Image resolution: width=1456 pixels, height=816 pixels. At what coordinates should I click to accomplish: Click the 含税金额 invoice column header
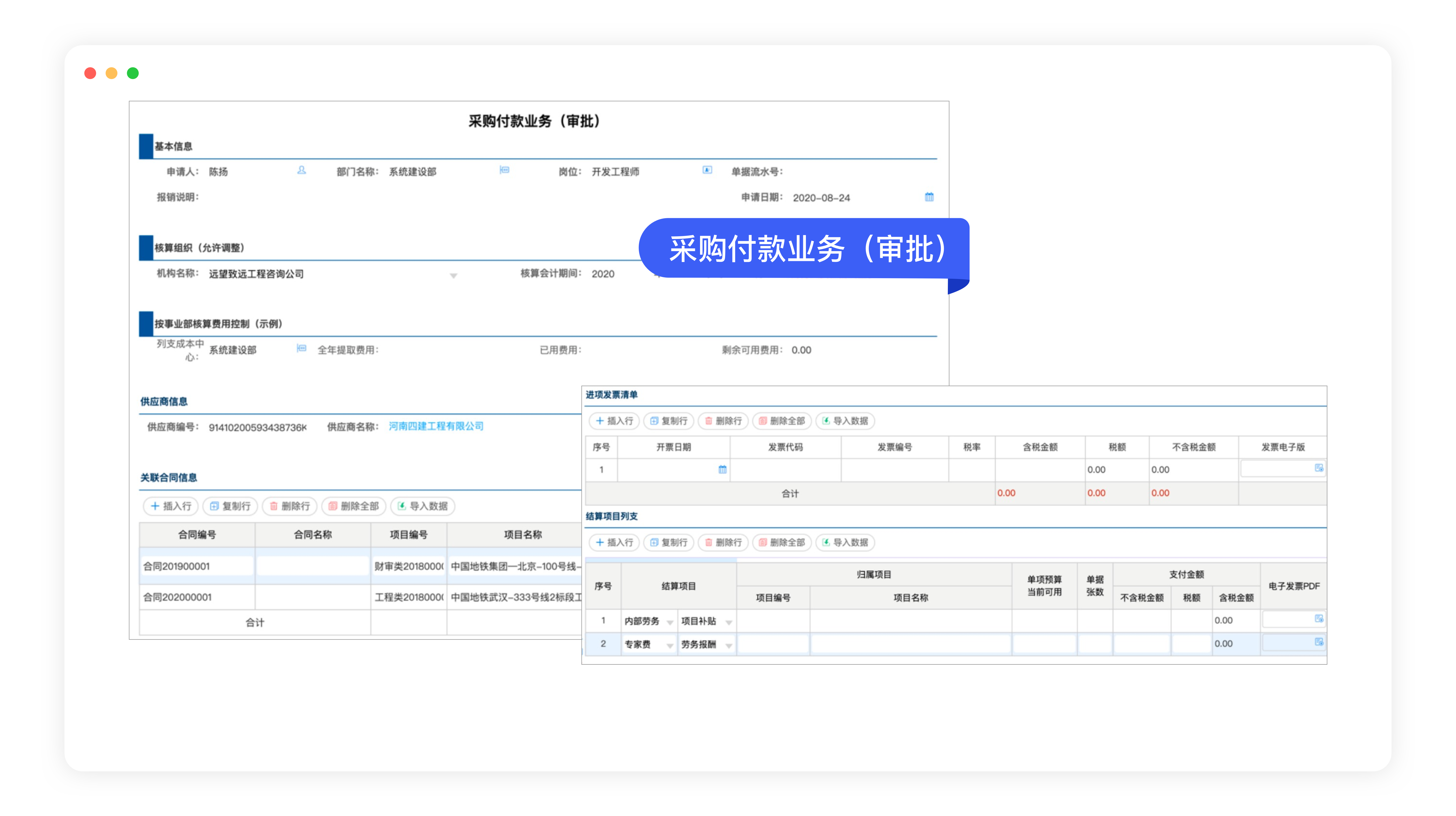[1040, 447]
